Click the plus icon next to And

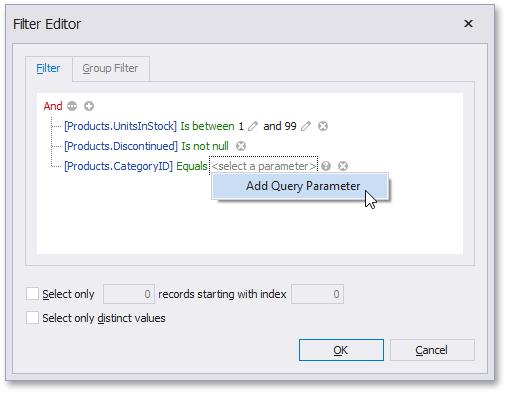coord(89,106)
